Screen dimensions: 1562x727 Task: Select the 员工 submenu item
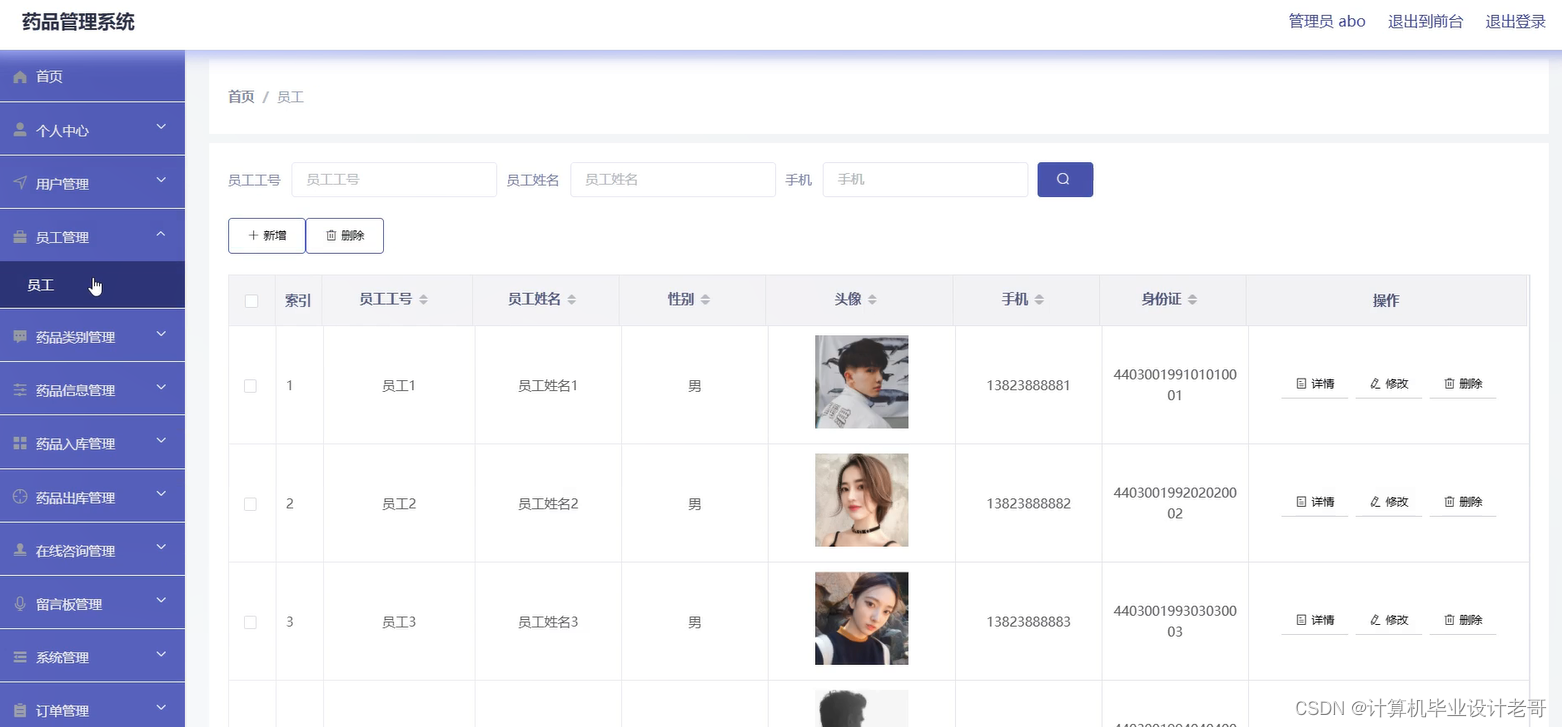[x=92, y=285]
